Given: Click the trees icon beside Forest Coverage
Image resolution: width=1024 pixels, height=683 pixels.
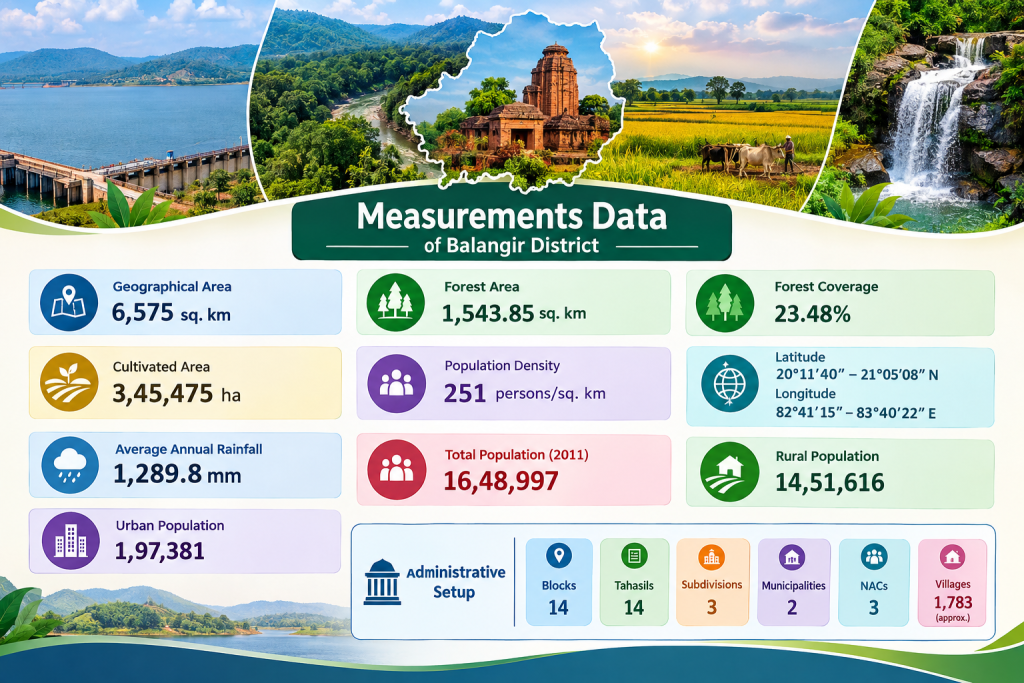Looking at the screenshot, I should pyautogui.click(x=725, y=303).
